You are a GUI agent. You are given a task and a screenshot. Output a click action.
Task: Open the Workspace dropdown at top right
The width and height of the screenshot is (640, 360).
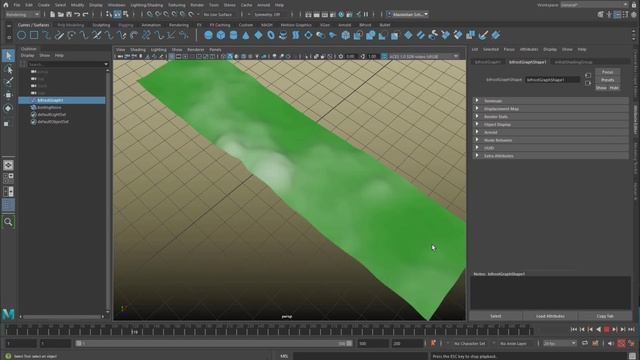(x=595, y=5)
